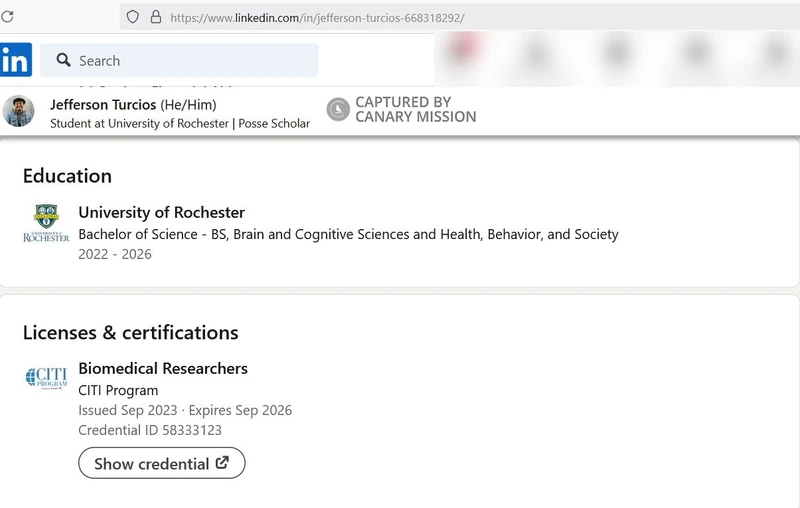800x508 pixels.
Task: Open the University of Rochester education link
Action: click(x=162, y=212)
